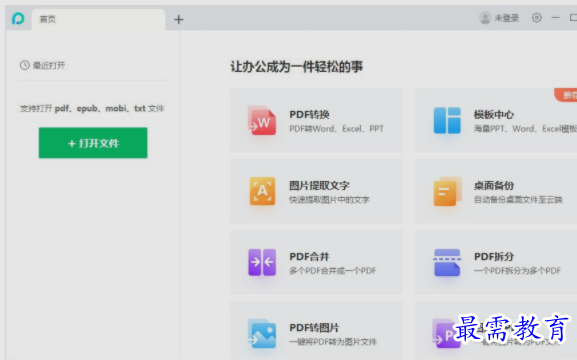Click the blue 模板中心 layout icon

tap(447, 120)
